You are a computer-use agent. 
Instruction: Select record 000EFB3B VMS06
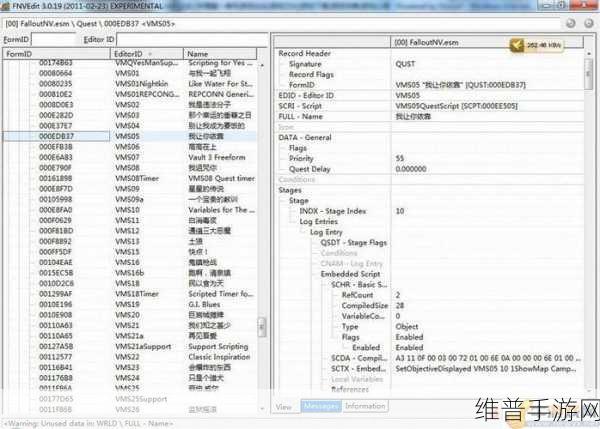130,147
